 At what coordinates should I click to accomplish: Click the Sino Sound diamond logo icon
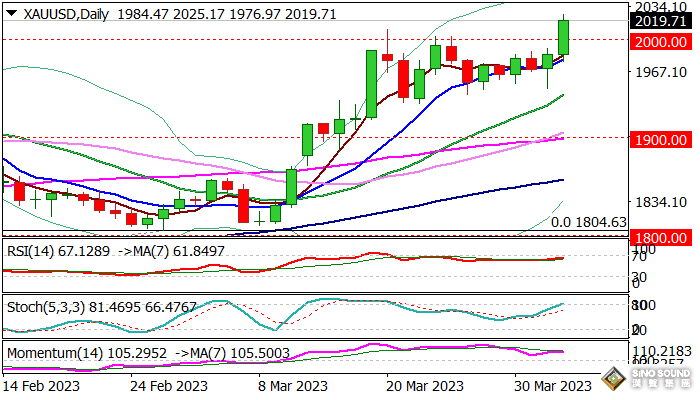pyautogui.click(x=612, y=382)
